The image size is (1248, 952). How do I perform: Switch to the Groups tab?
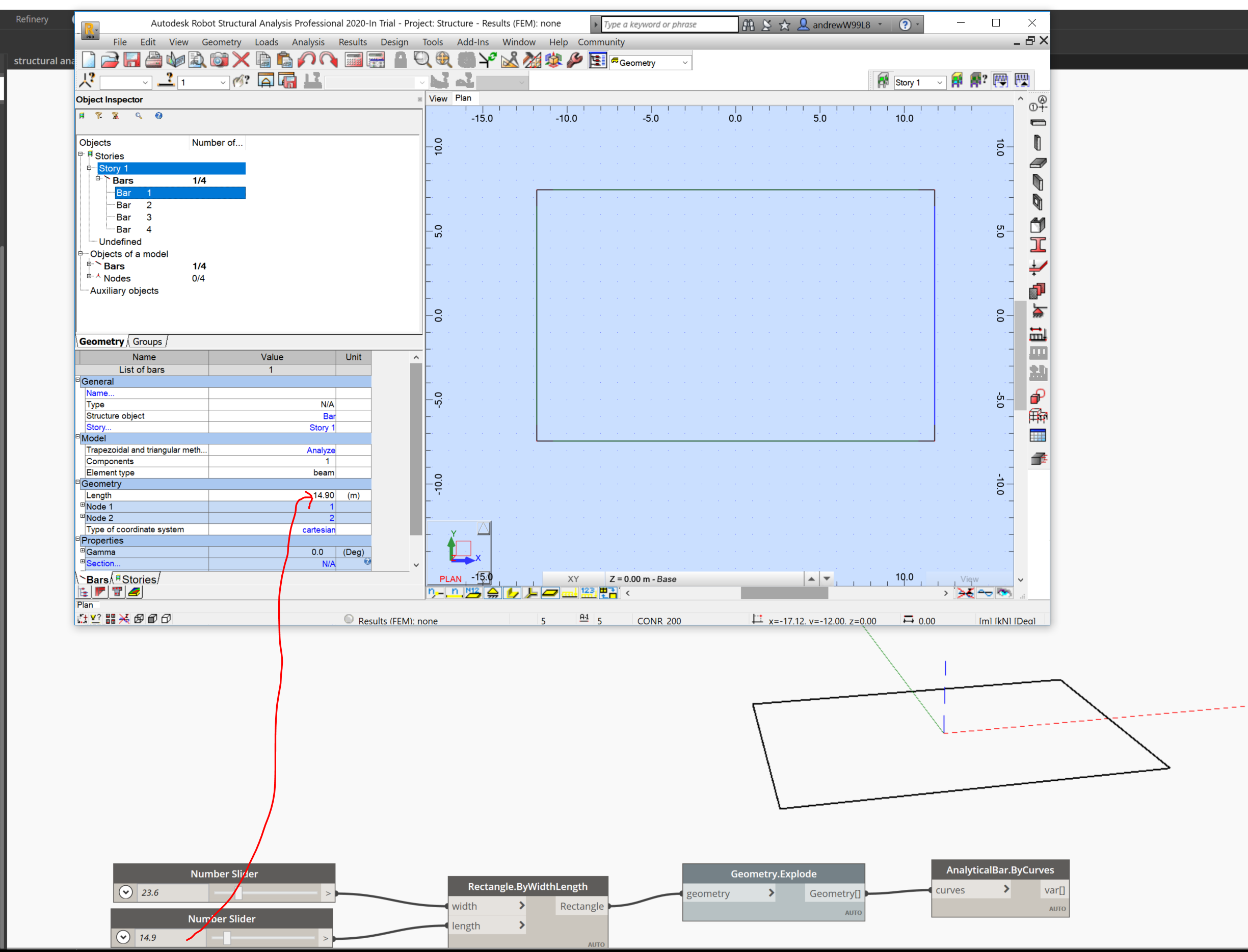click(x=147, y=341)
